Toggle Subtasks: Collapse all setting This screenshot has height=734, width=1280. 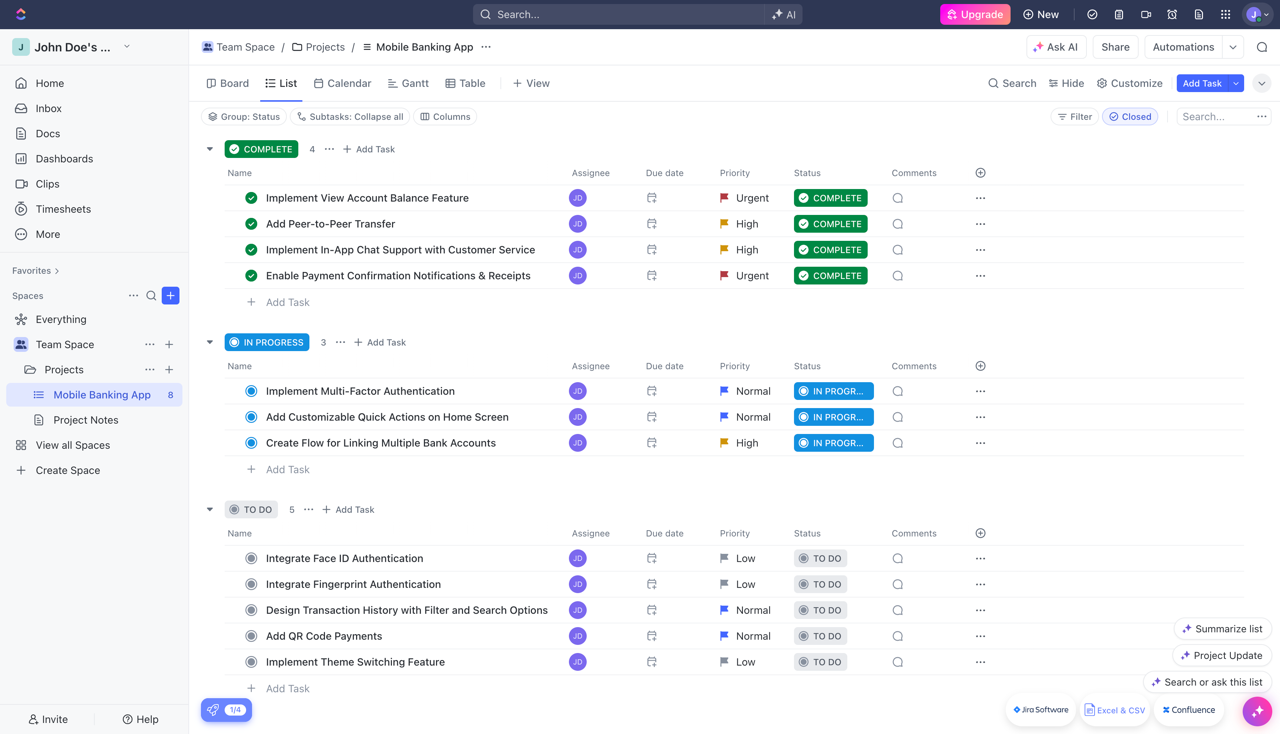pos(350,116)
